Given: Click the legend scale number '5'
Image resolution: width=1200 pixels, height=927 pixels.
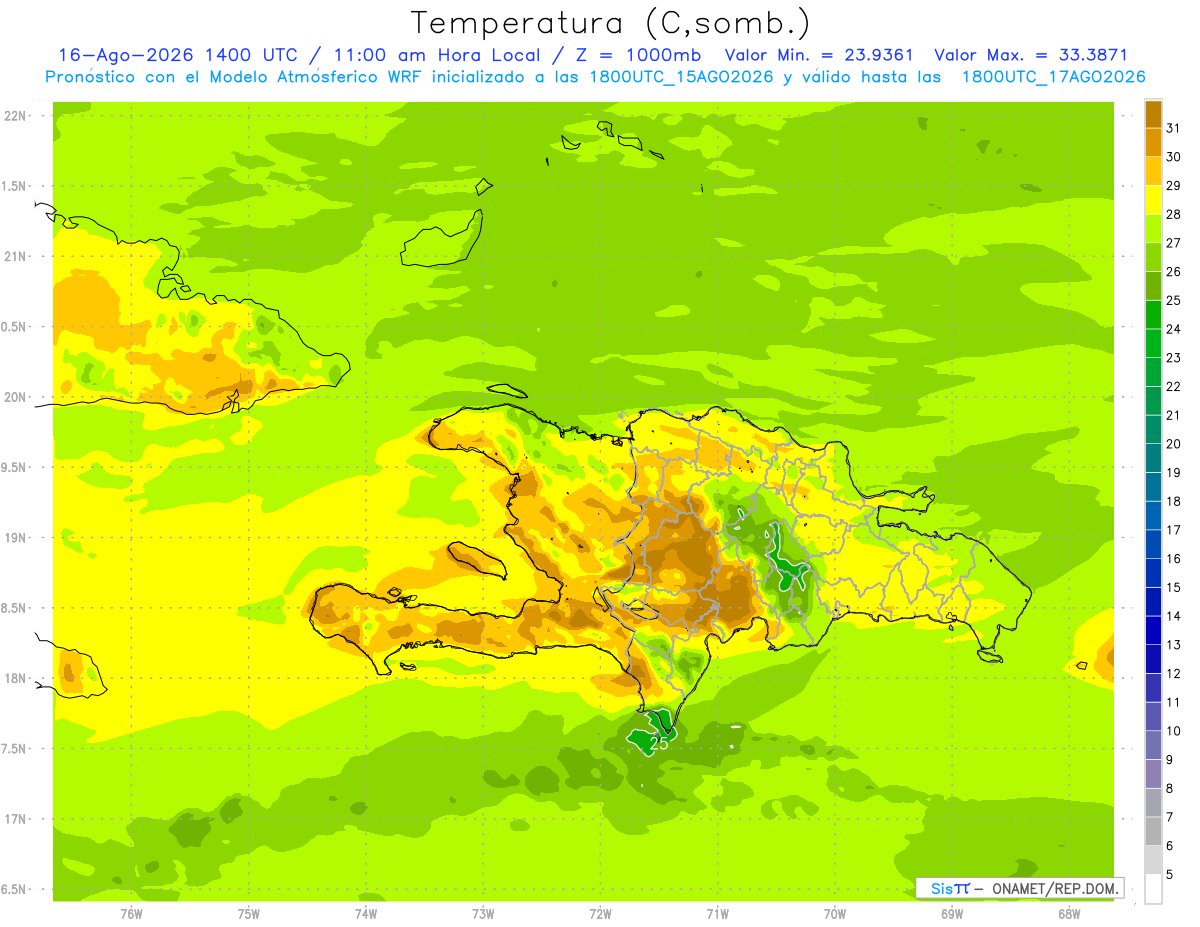Looking at the screenshot, I should tap(1170, 875).
